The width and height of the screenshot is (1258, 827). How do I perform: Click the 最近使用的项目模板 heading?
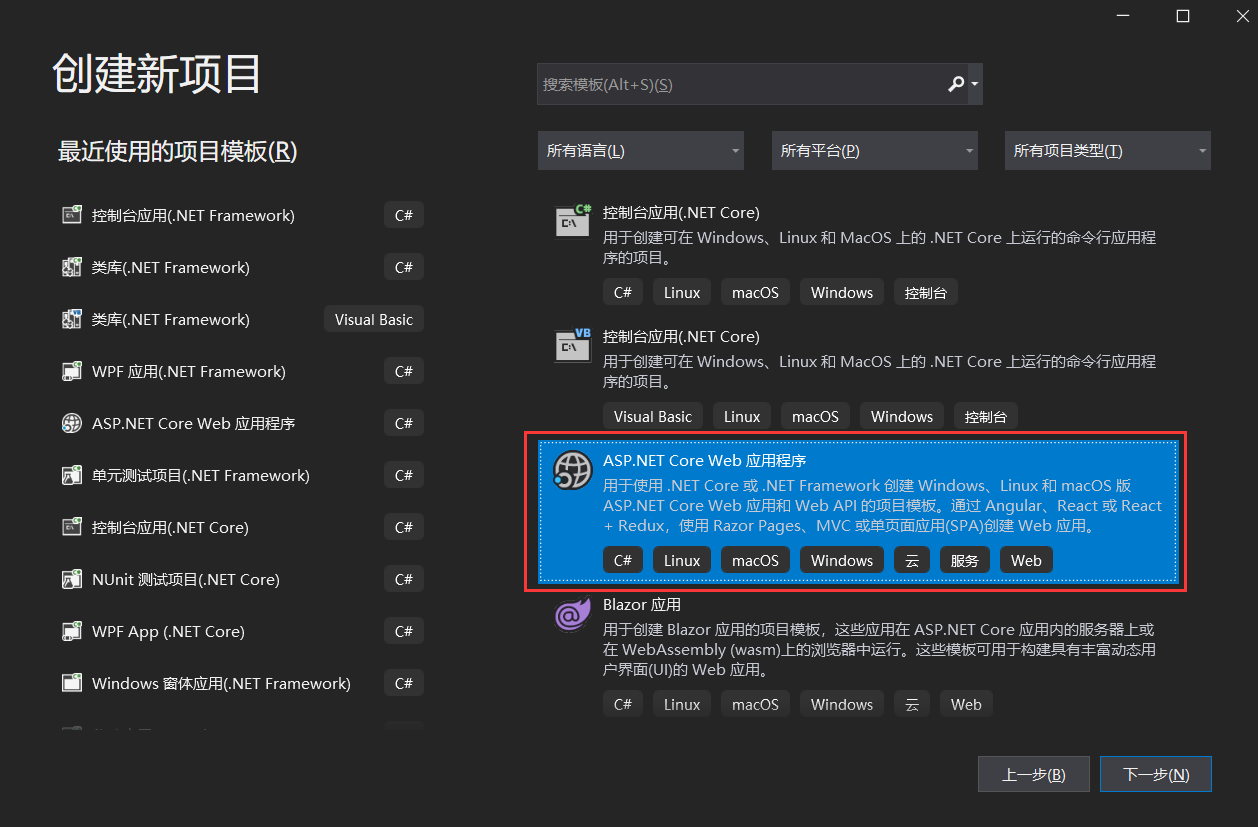pyautogui.click(x=178, y=151)
